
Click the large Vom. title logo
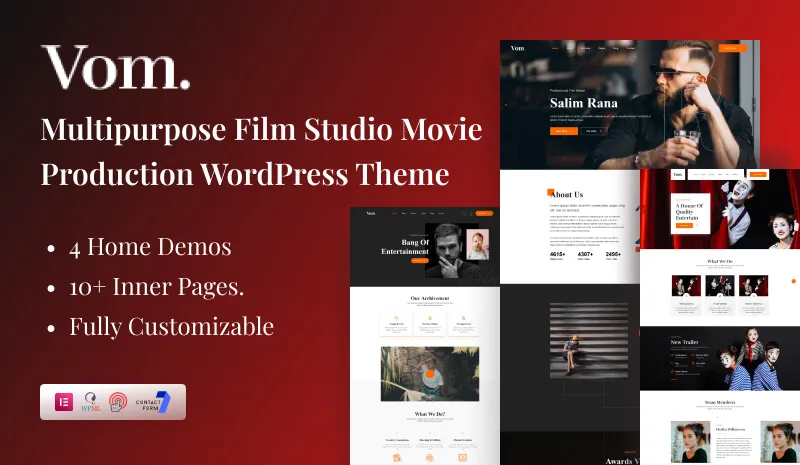116,68
